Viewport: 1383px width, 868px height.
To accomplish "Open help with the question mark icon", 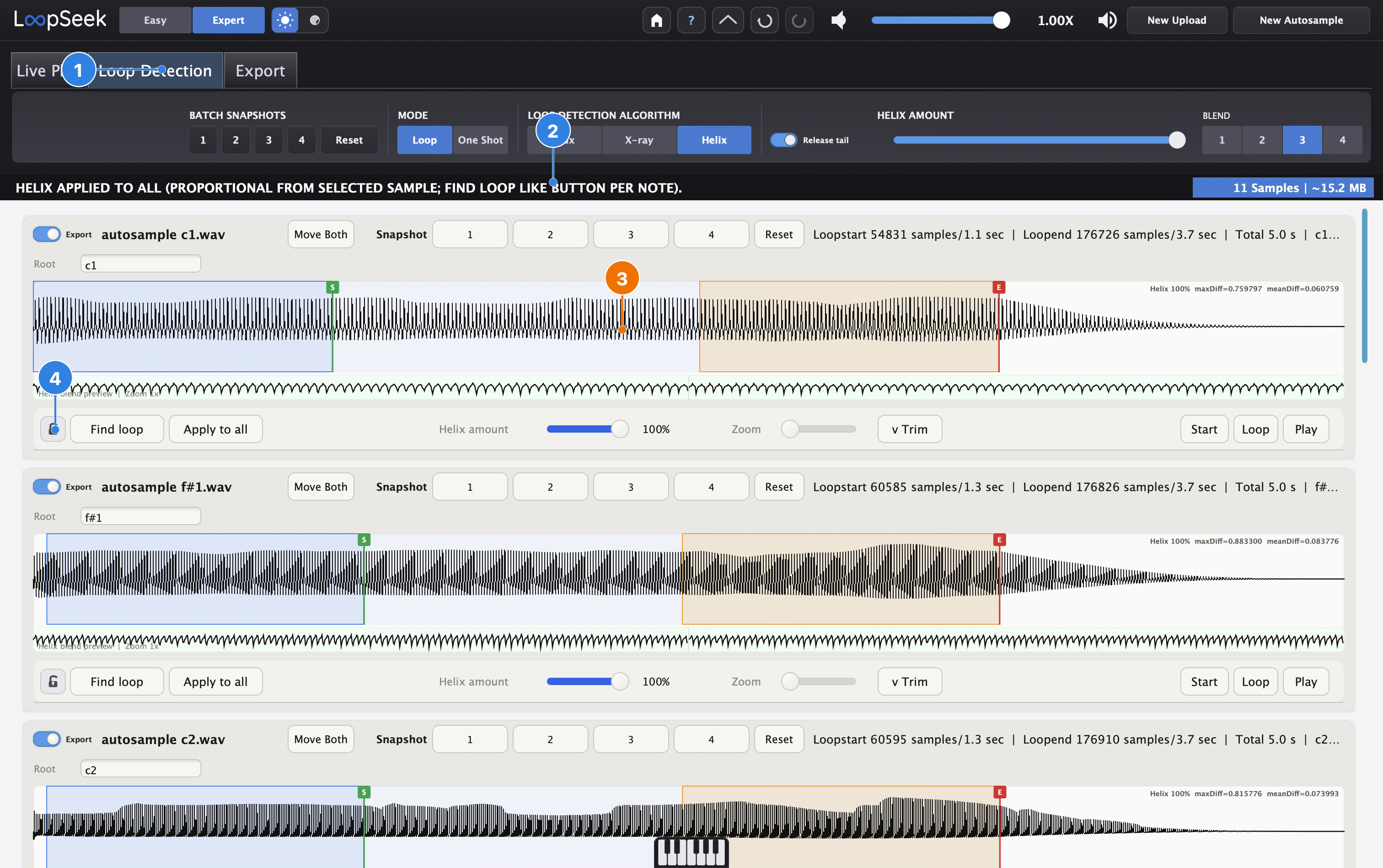I will coord(691,20).
